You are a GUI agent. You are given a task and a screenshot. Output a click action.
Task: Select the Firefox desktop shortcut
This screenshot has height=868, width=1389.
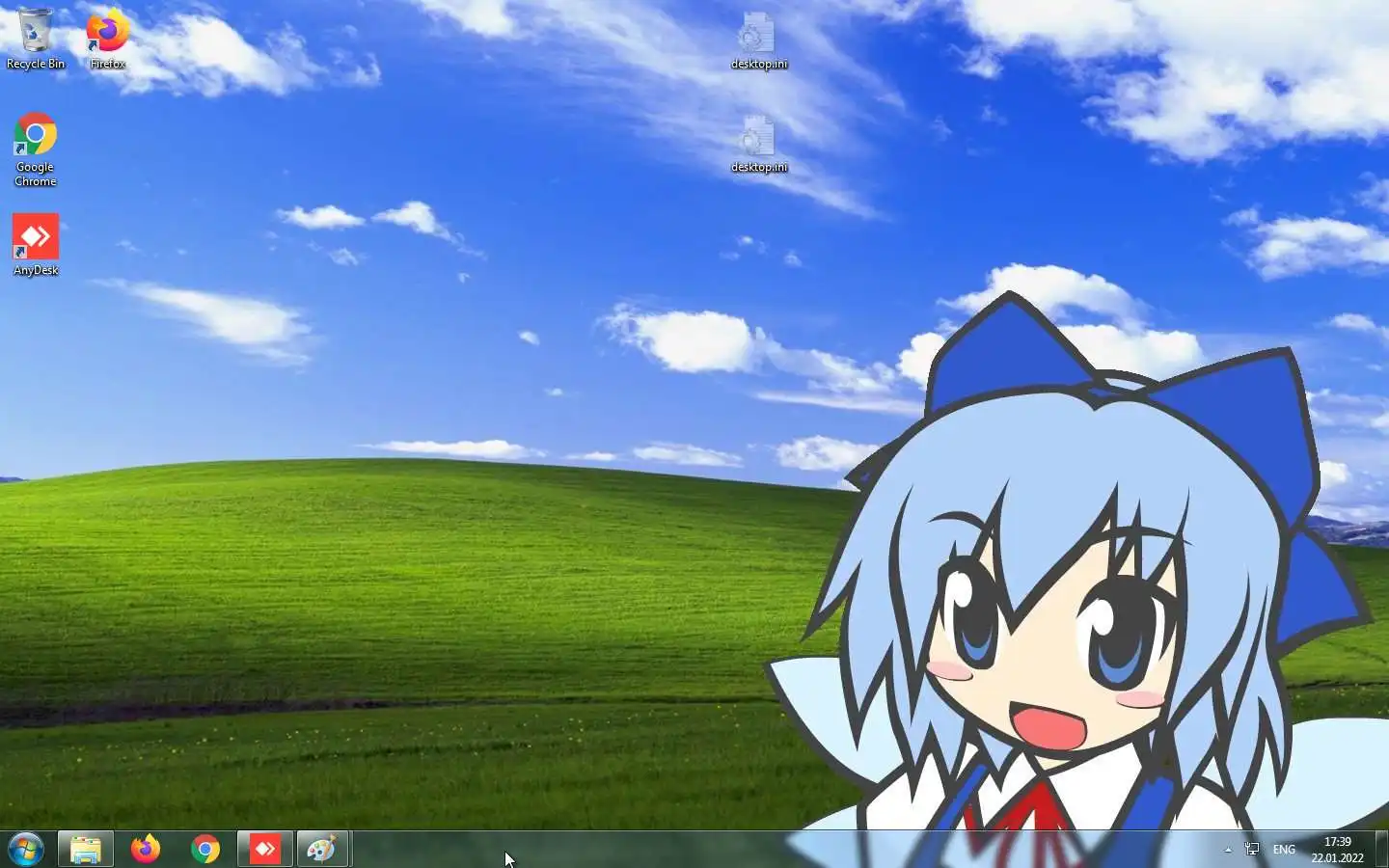[x=107, y=39]
